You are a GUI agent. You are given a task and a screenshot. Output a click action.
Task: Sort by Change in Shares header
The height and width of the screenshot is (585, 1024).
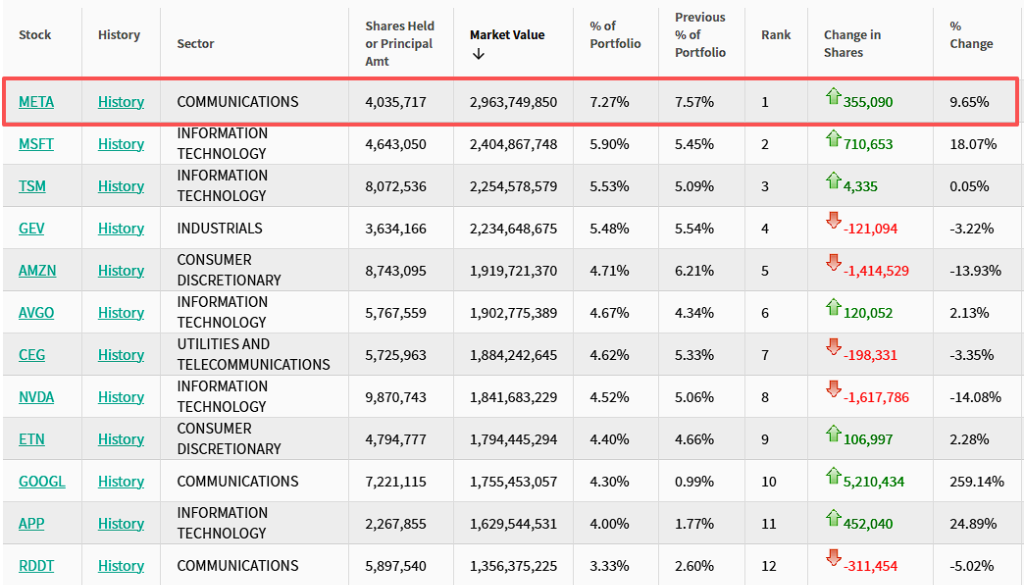(852, 43)
